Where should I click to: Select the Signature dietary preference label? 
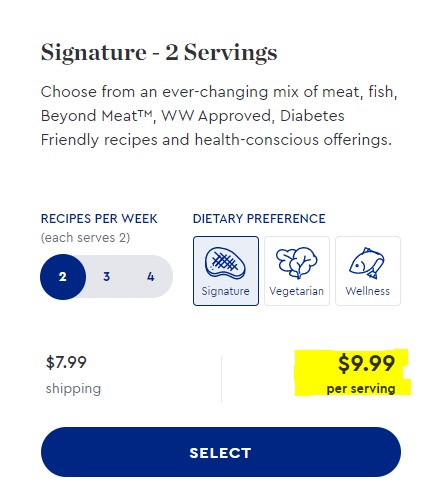point(225,291)
